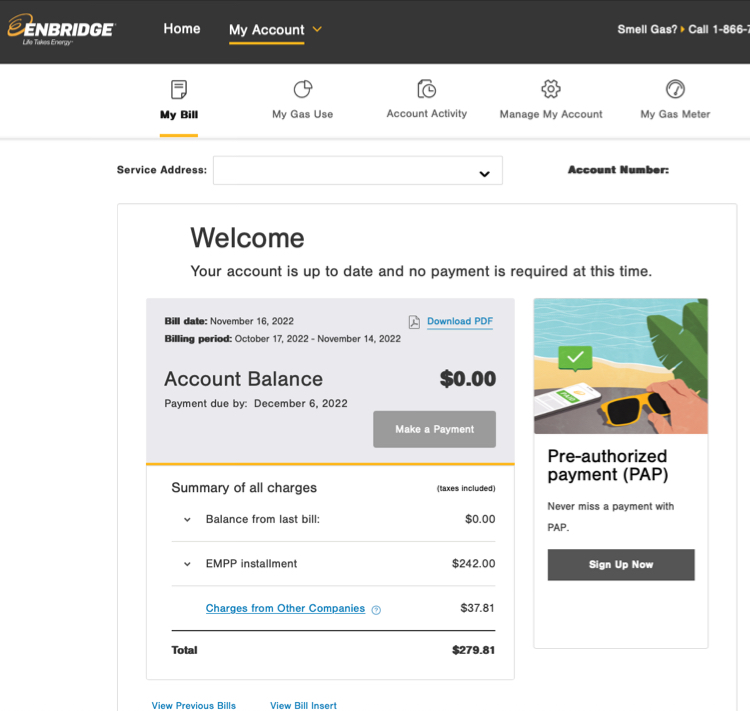Click the help icon next to Charges from Other Companies
This screenshot has height=711, width=750.
point(376,610)
